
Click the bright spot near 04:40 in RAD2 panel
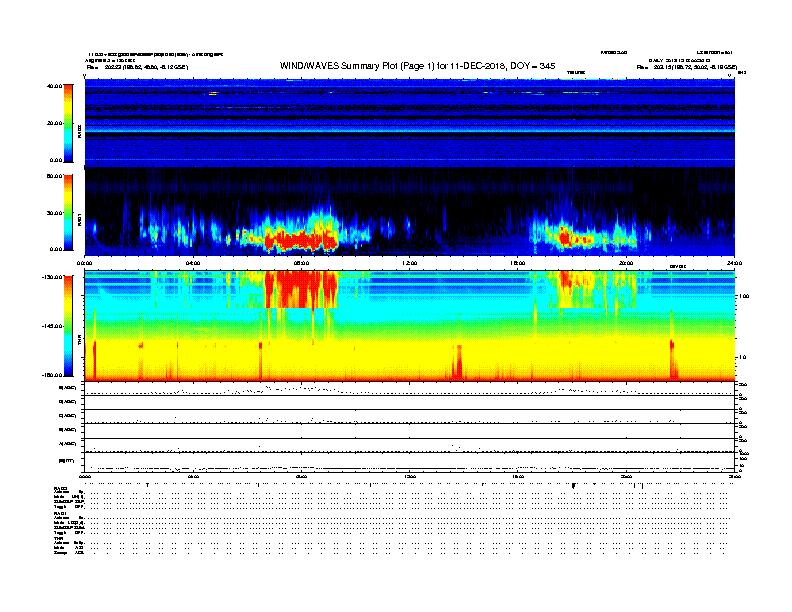213,93
